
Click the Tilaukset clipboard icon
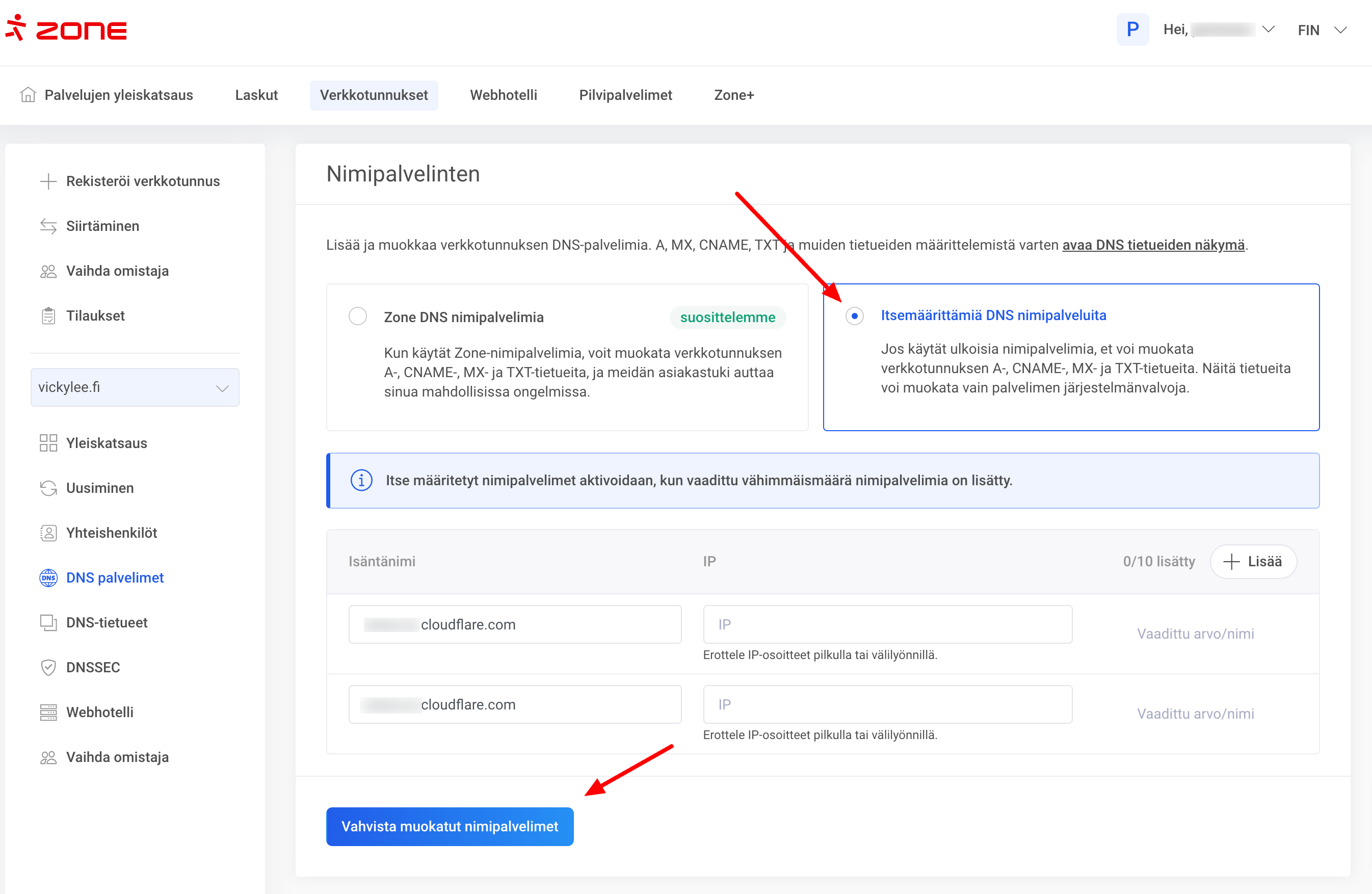48,316
